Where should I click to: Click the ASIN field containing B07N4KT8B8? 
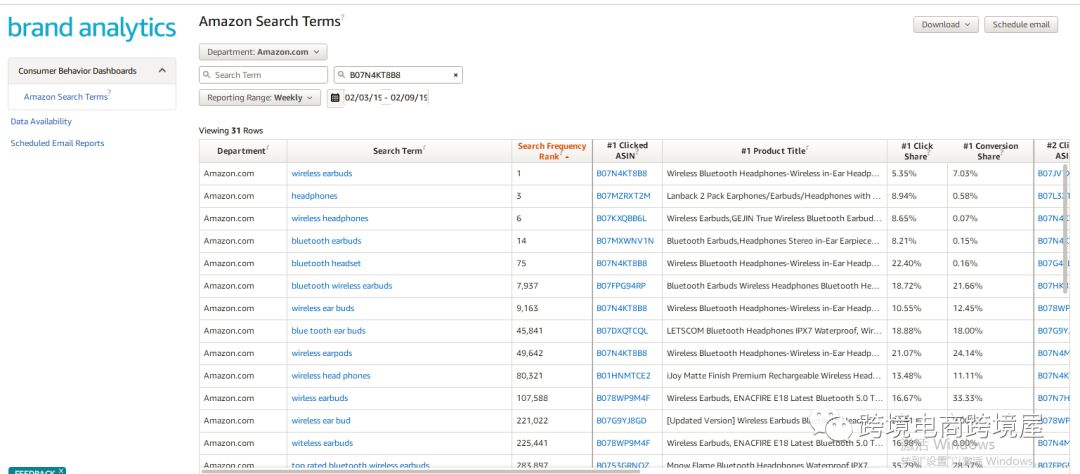398,75
